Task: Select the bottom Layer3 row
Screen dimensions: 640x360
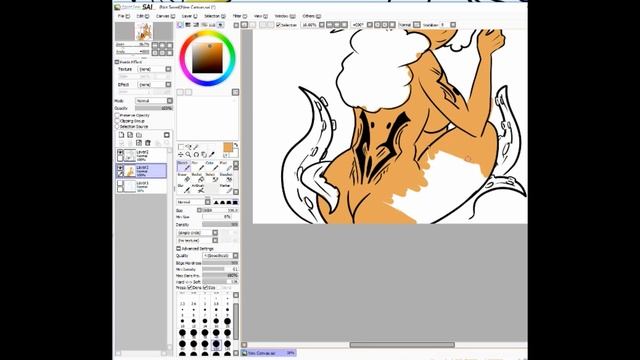Action: coord(141,186)
